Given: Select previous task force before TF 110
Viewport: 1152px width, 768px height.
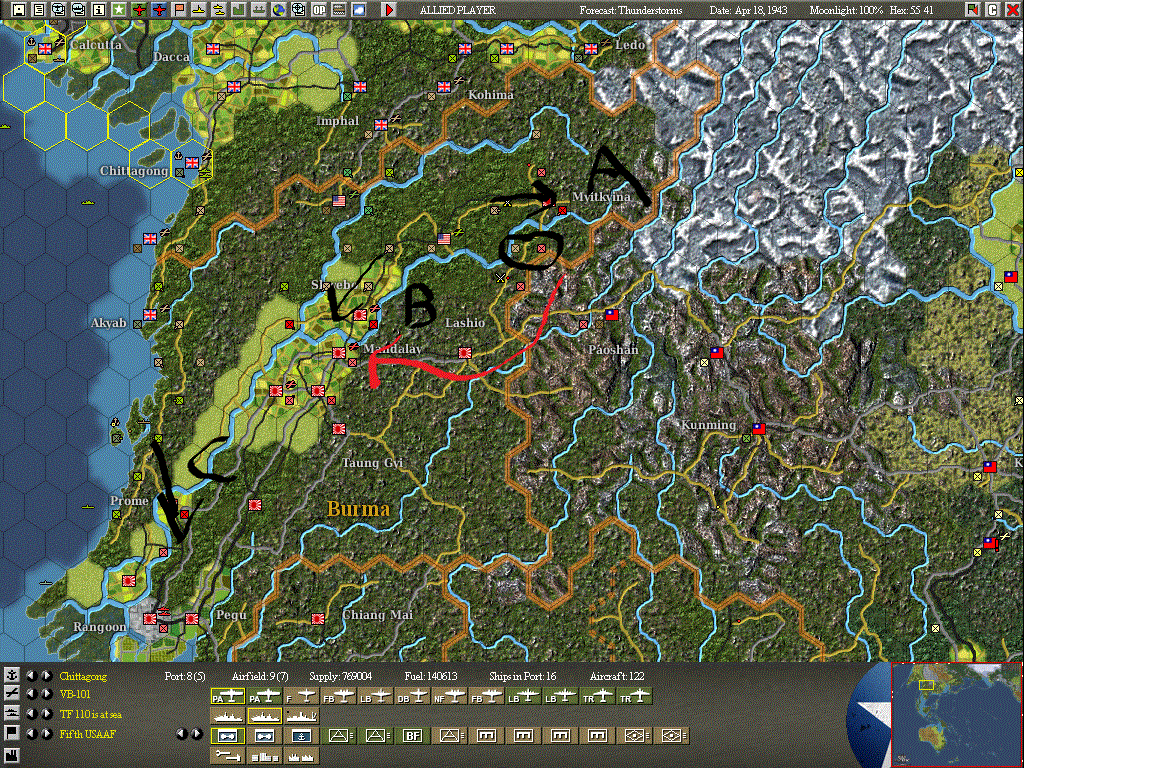Looking at the screenshot, I should [32, 713].
